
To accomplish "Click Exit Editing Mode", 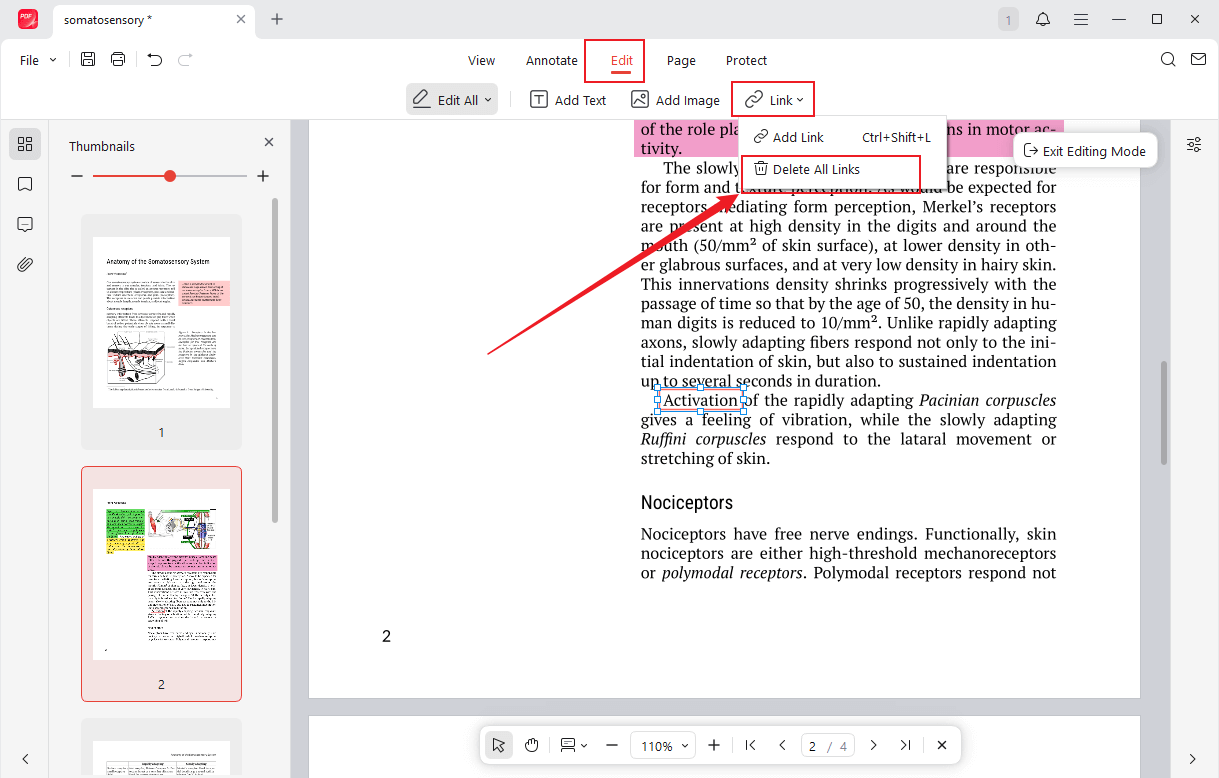I will click(1085, 151).
